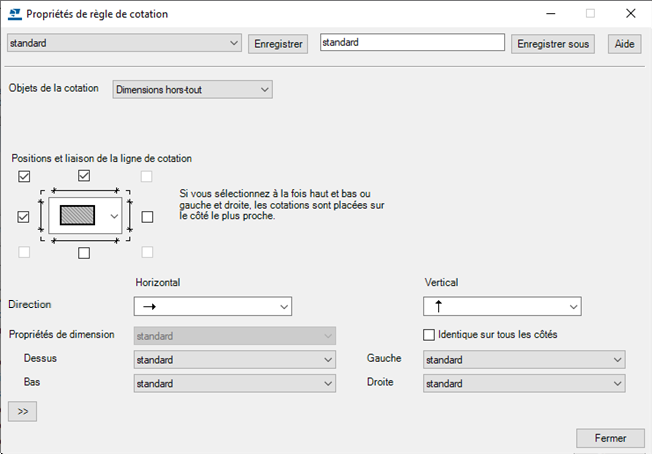Image resolution: width=652 pixels, height=454 pixels.
Task: Enable the bottom-center dimension line checkbox
Action: pos(84,253)
